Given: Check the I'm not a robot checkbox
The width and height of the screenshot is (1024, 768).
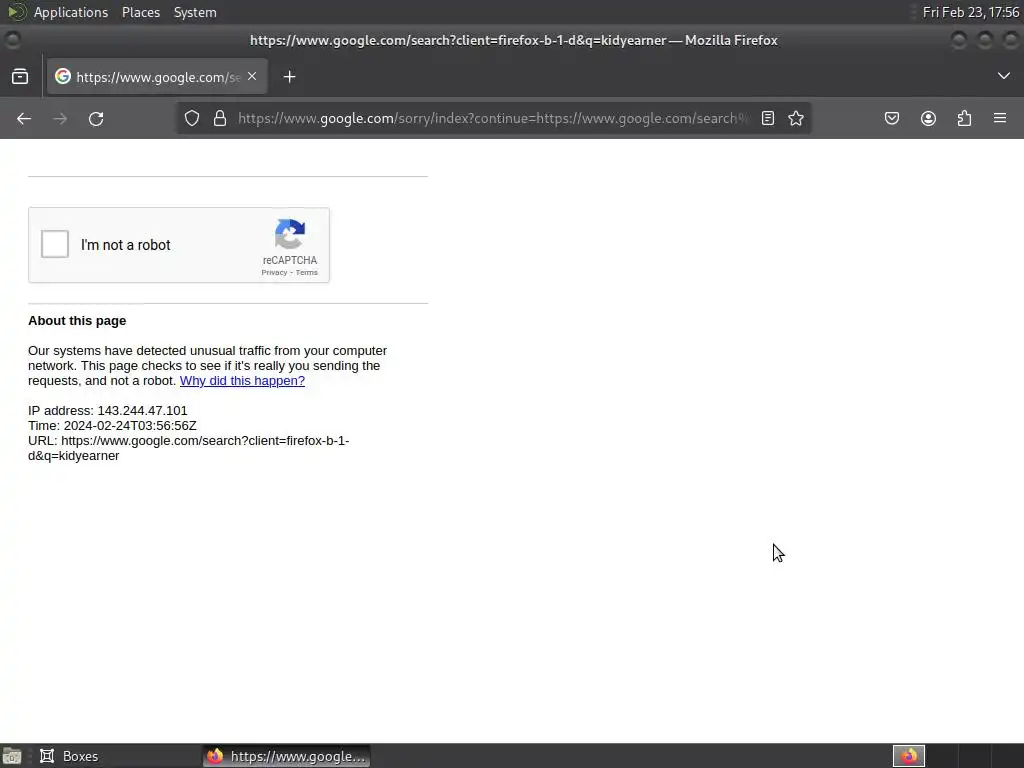Looking at the screenshot, I should click(55, 244).
